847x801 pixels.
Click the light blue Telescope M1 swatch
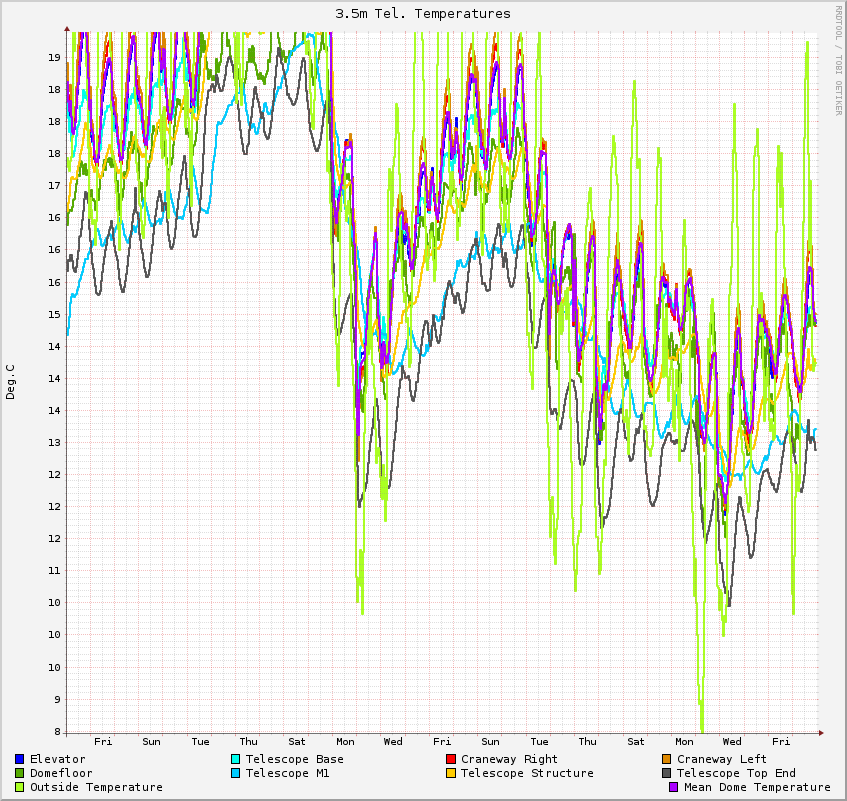[x=235, y=773]
